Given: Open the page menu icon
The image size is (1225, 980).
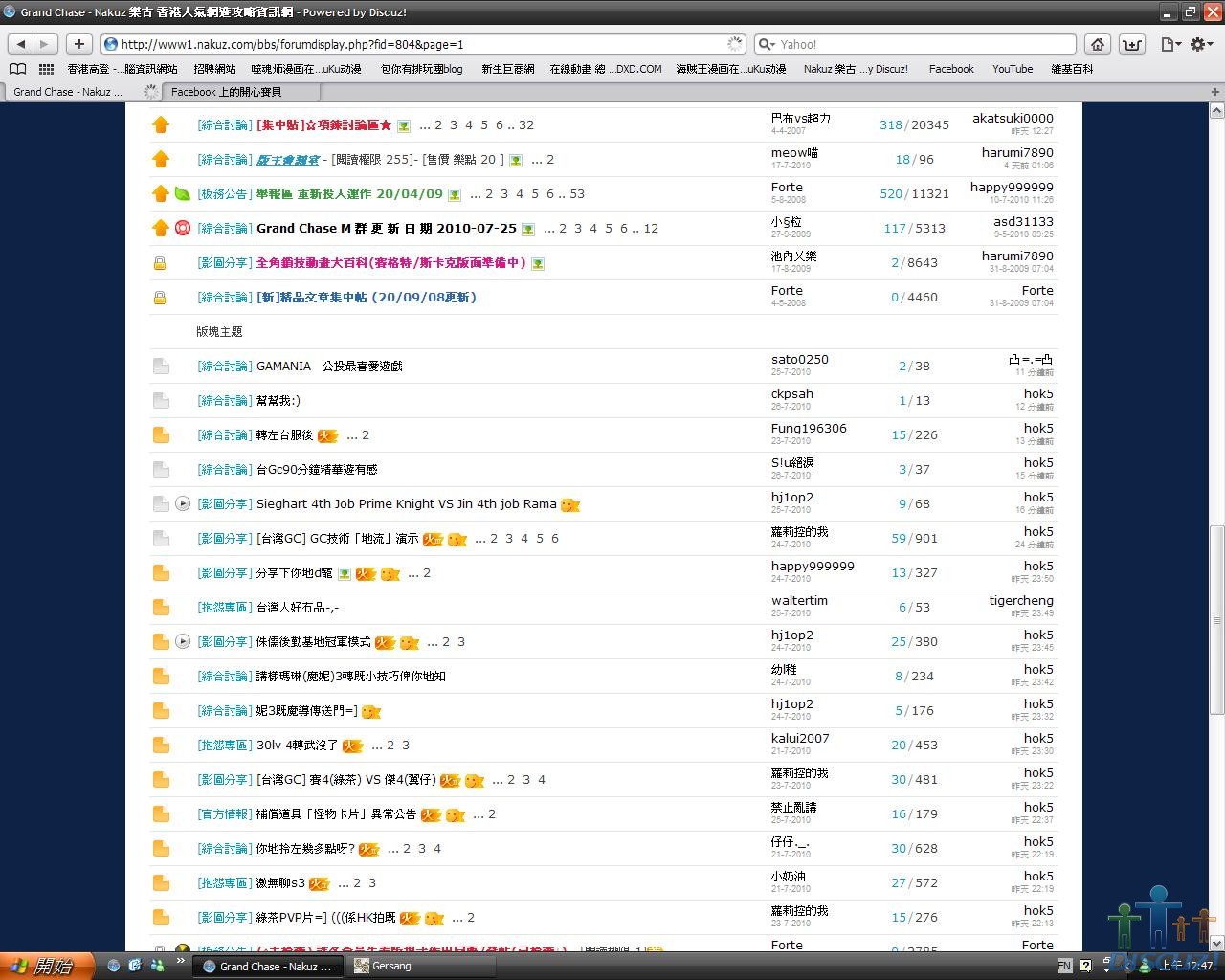Looking at the screenshot, I should pos(1169,44).
